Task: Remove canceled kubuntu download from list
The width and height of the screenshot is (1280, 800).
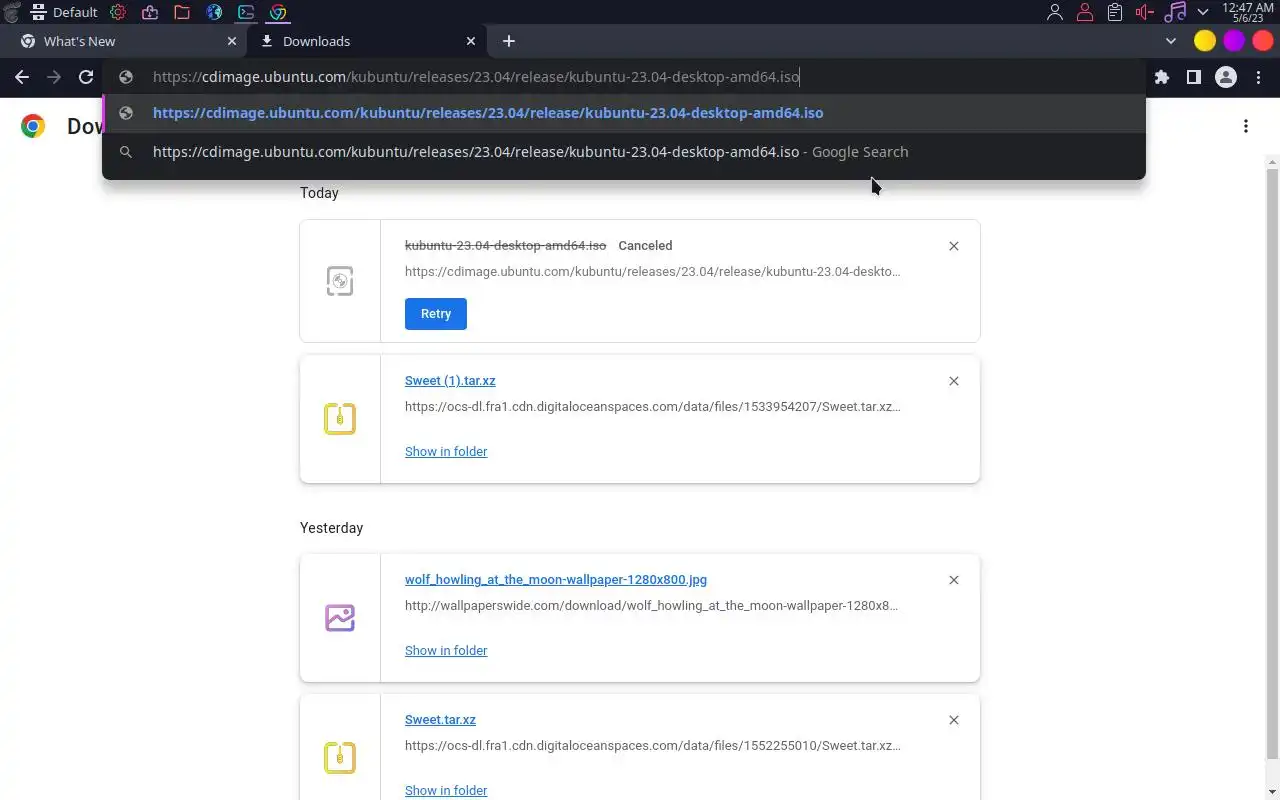Action: (x=953, y=246)
